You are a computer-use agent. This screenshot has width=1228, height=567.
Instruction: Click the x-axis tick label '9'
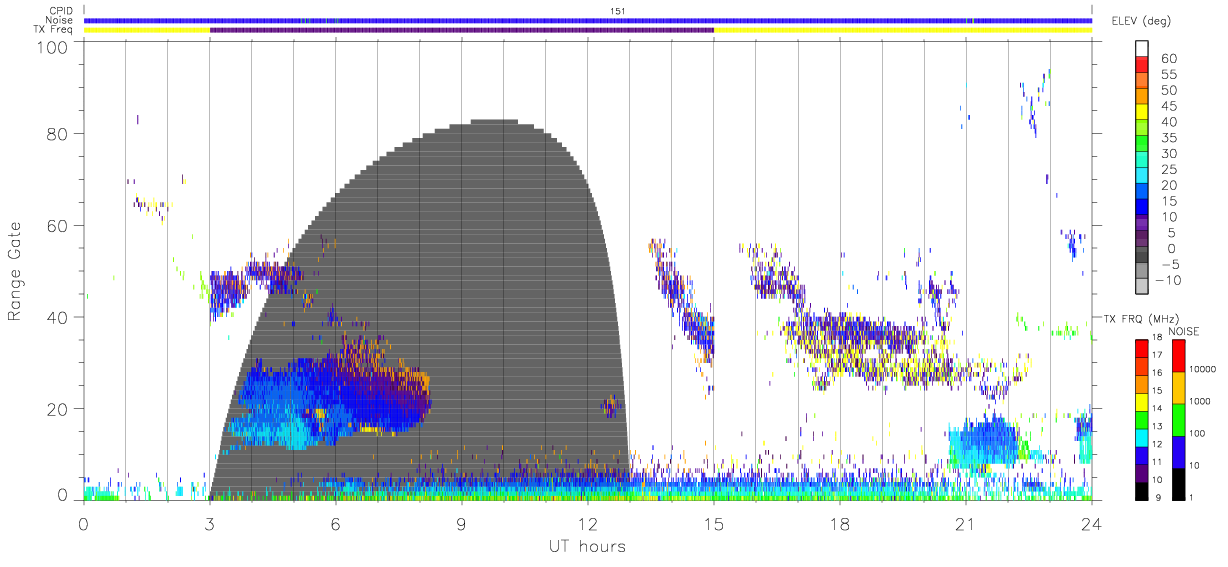(x=462, y=524)
